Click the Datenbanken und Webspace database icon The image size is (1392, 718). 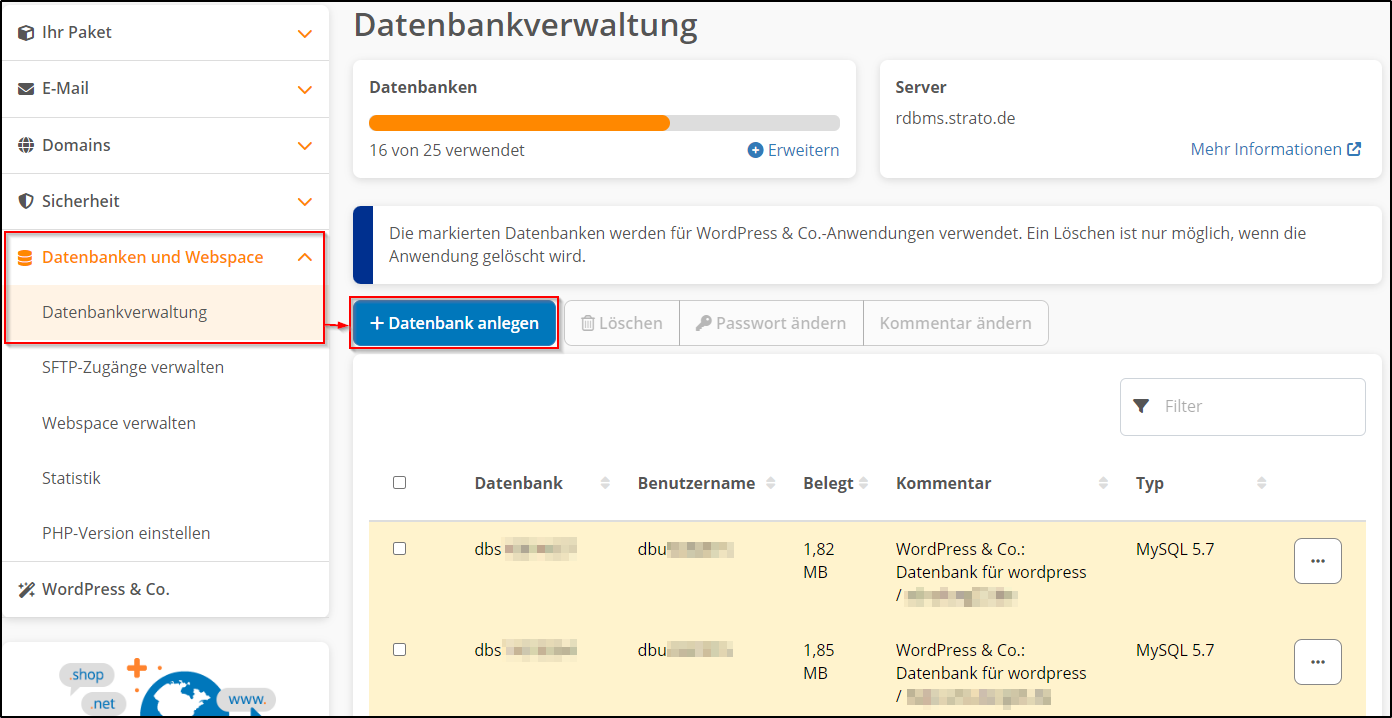[26, 258]
